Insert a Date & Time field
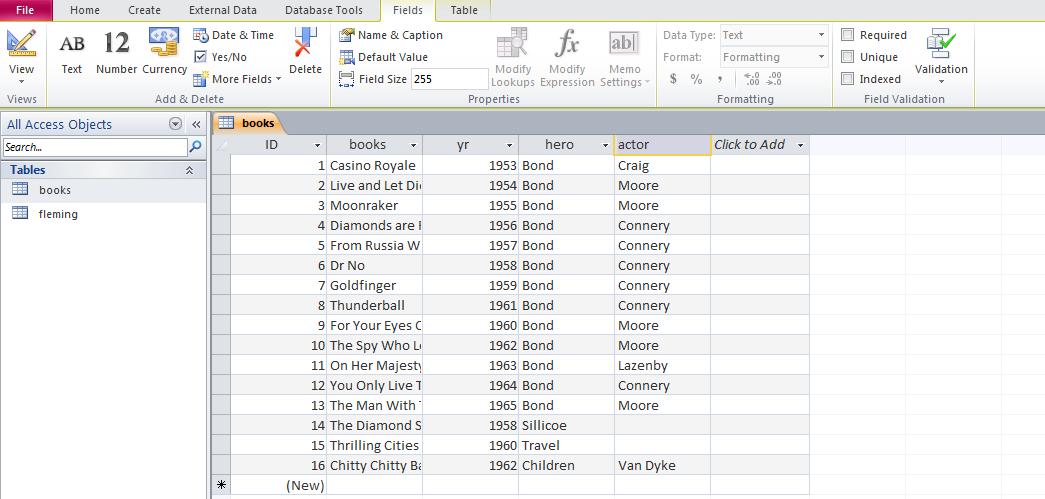This screenshot has height=499, width=1045. click(234, 35)
